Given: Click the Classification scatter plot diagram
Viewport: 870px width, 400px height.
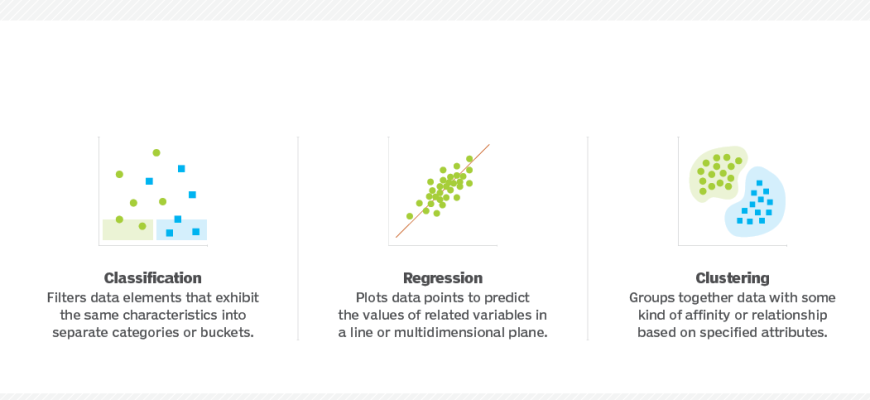Looking at the screenshot, I should pos(153,190).
